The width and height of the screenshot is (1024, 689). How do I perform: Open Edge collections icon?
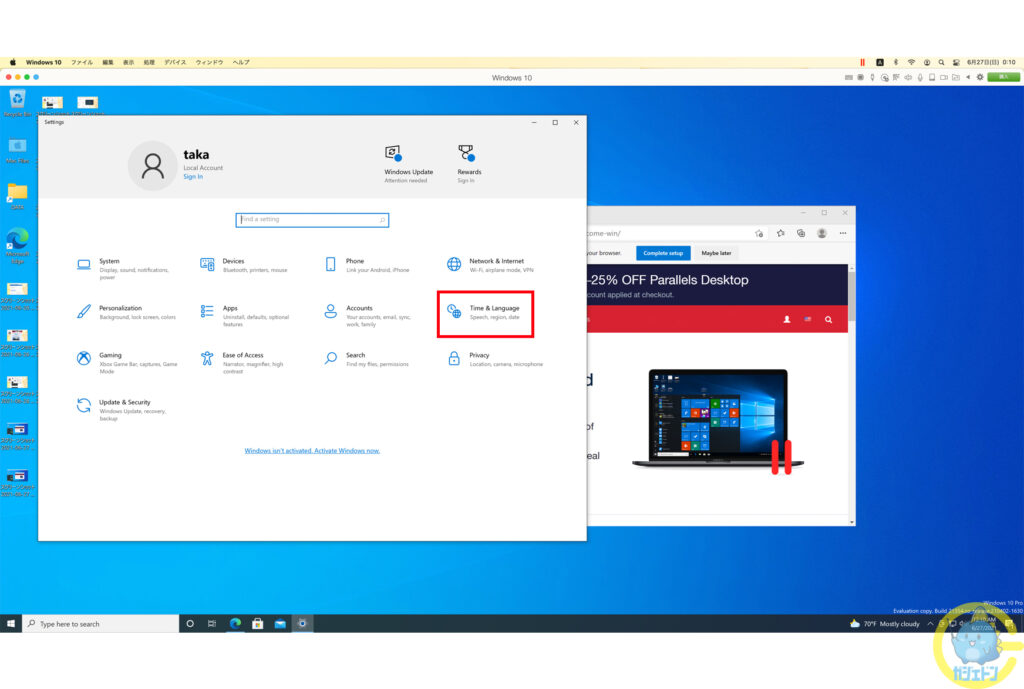(801, 233)
